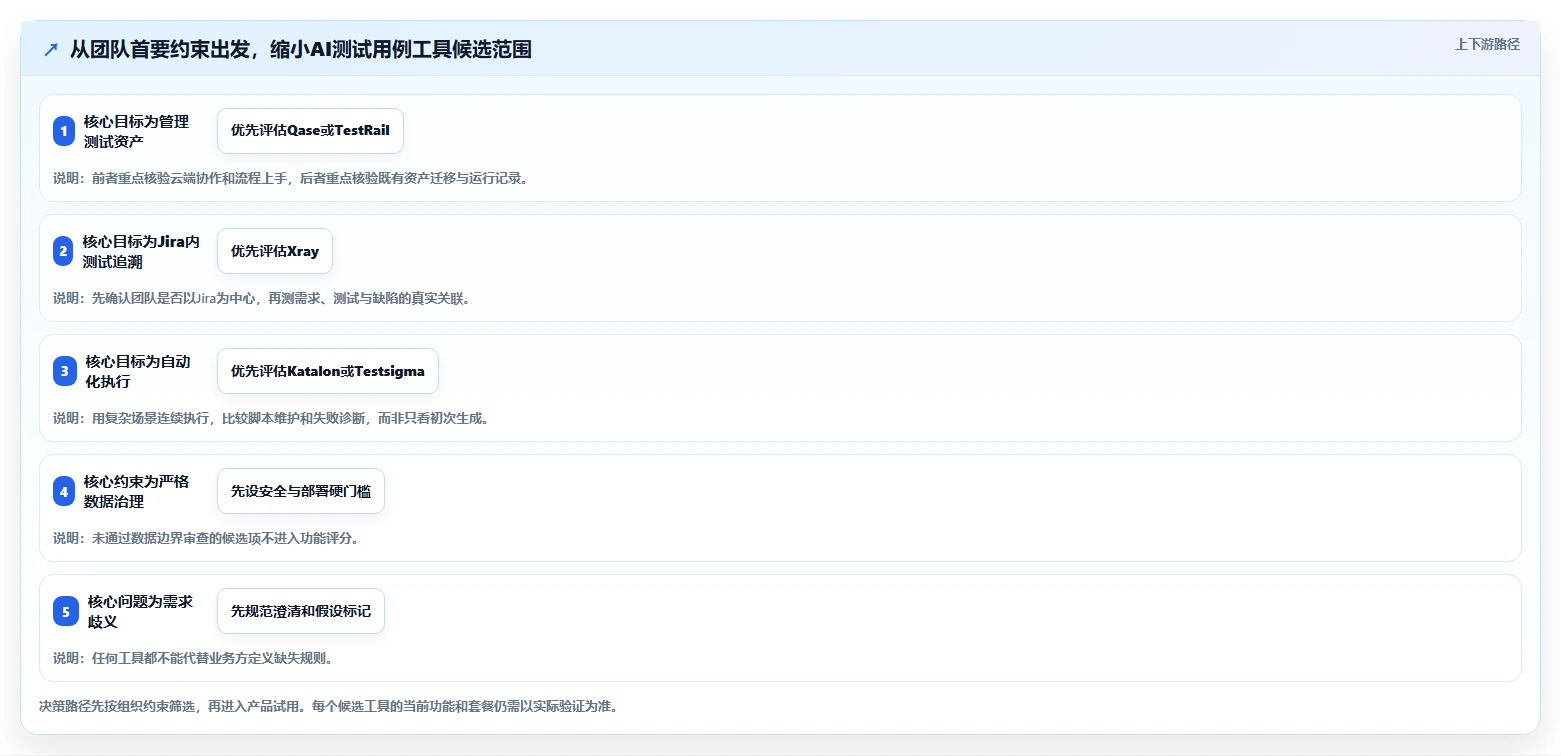1561x756 pixels.
Task: Click the note 用复杂场景连续执行
Action: [x=271, y=418]
